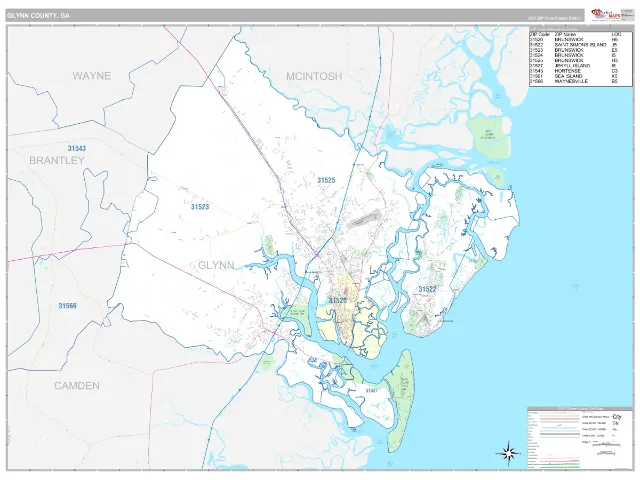Click ZIP code label "31520" on the map
Viewport: 640px width, 480px height.
pos(338,300)
